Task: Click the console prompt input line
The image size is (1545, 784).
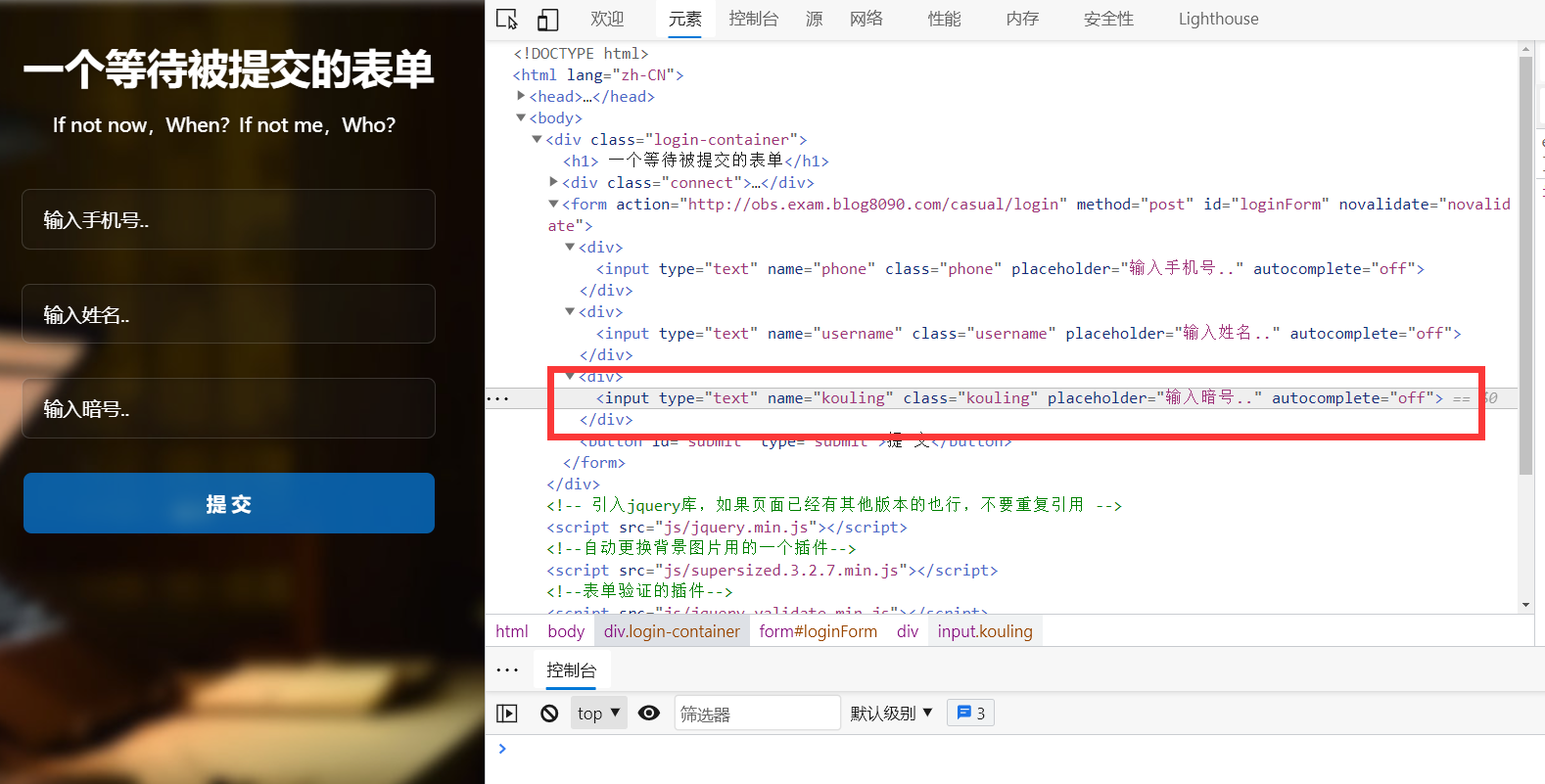Action: pyautogui.click(x=1018, y=749)
